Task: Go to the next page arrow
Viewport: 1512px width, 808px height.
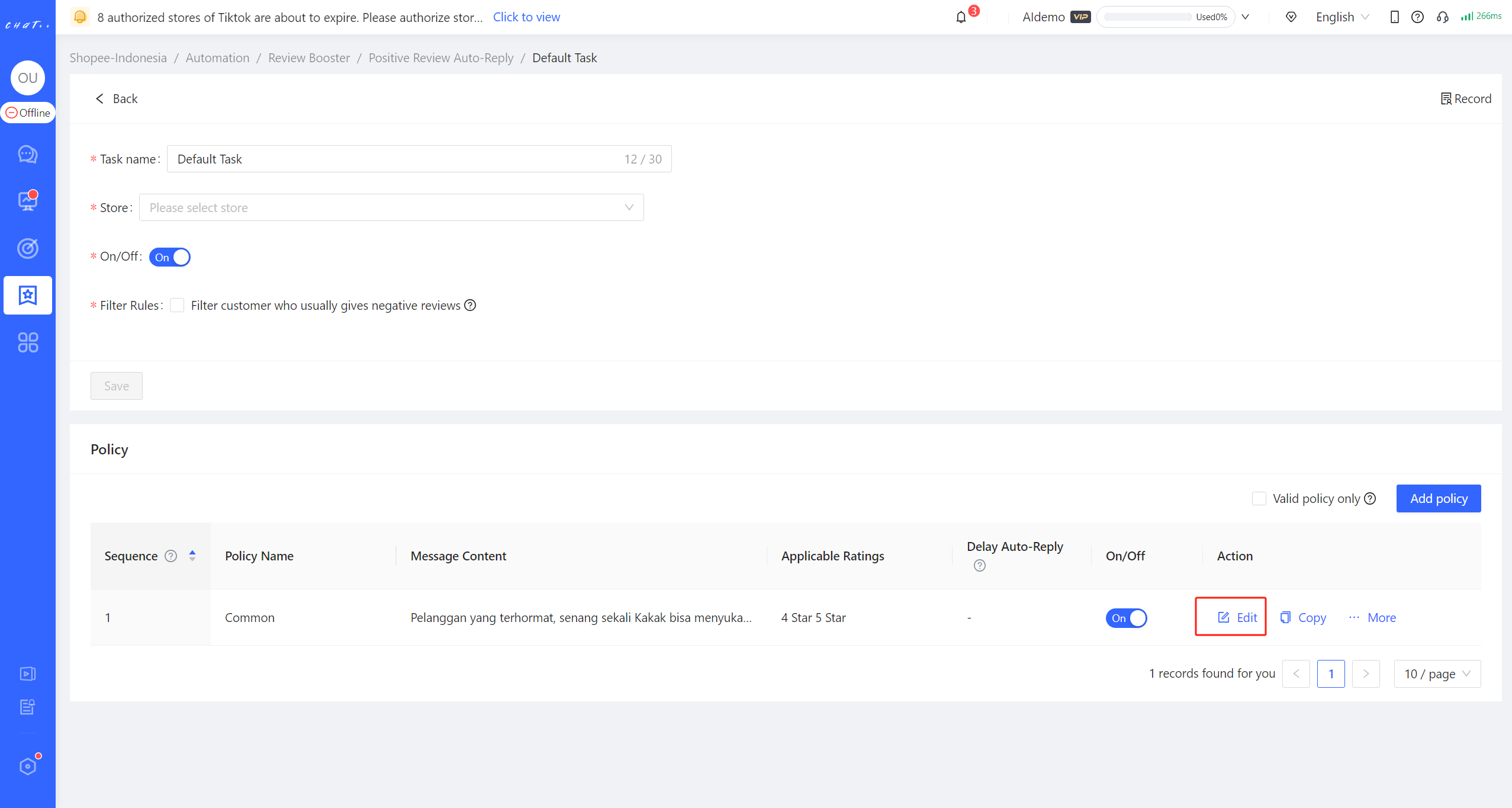Action: [1366, 674]
